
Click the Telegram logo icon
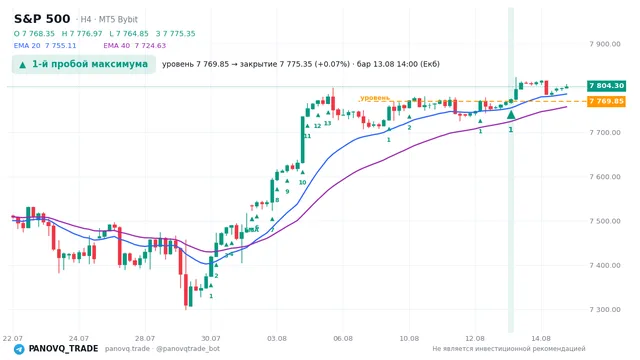[19, 349]
